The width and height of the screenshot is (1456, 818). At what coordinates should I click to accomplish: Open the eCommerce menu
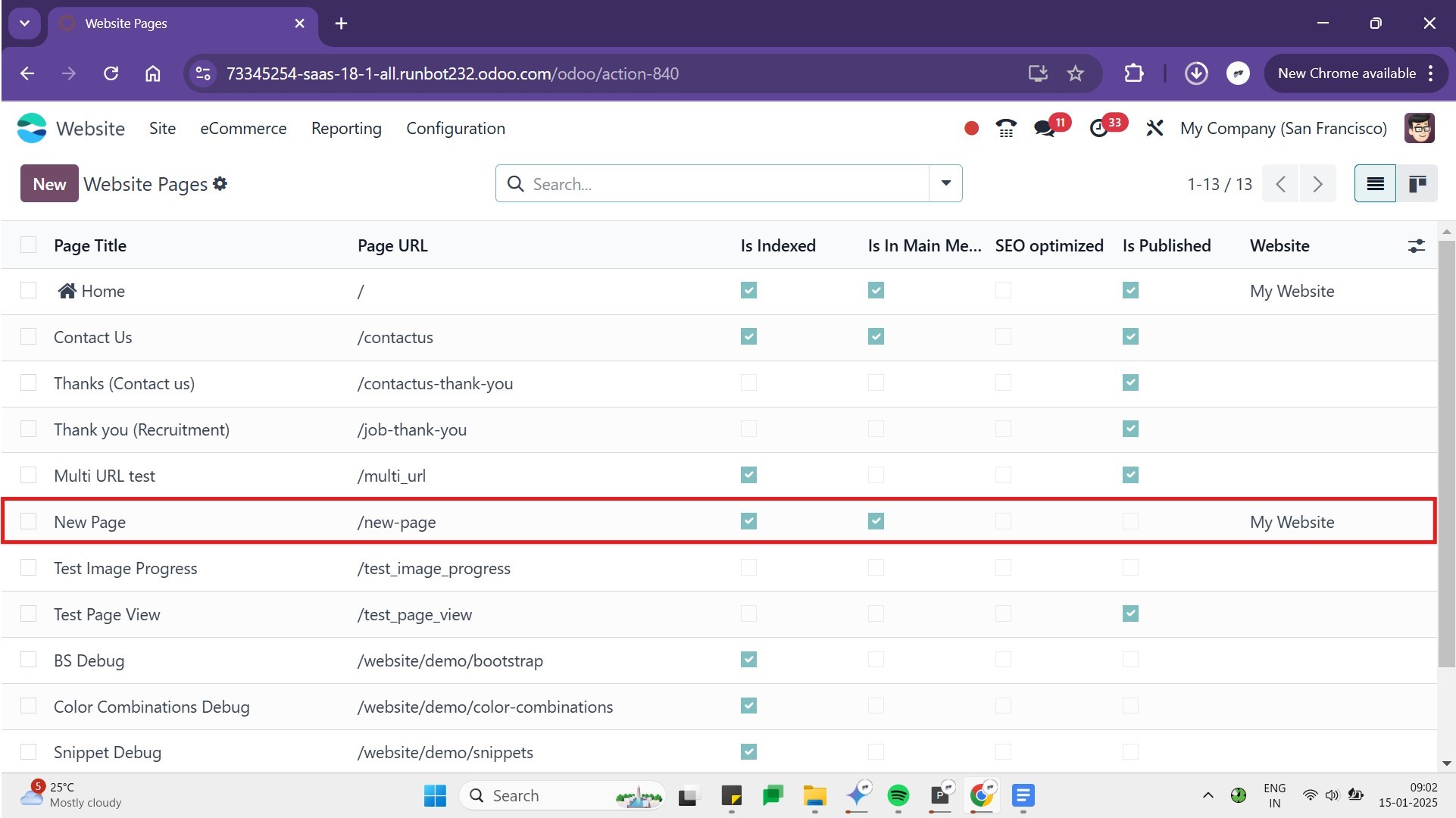(x=243, y=129)
